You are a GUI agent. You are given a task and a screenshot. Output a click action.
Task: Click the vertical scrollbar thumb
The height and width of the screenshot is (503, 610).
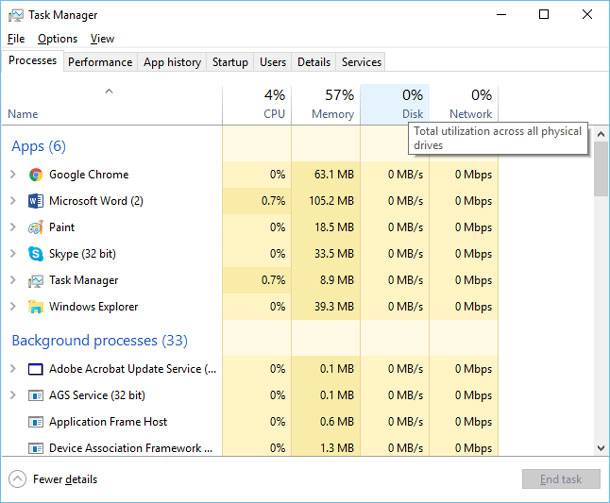[601, 169]
